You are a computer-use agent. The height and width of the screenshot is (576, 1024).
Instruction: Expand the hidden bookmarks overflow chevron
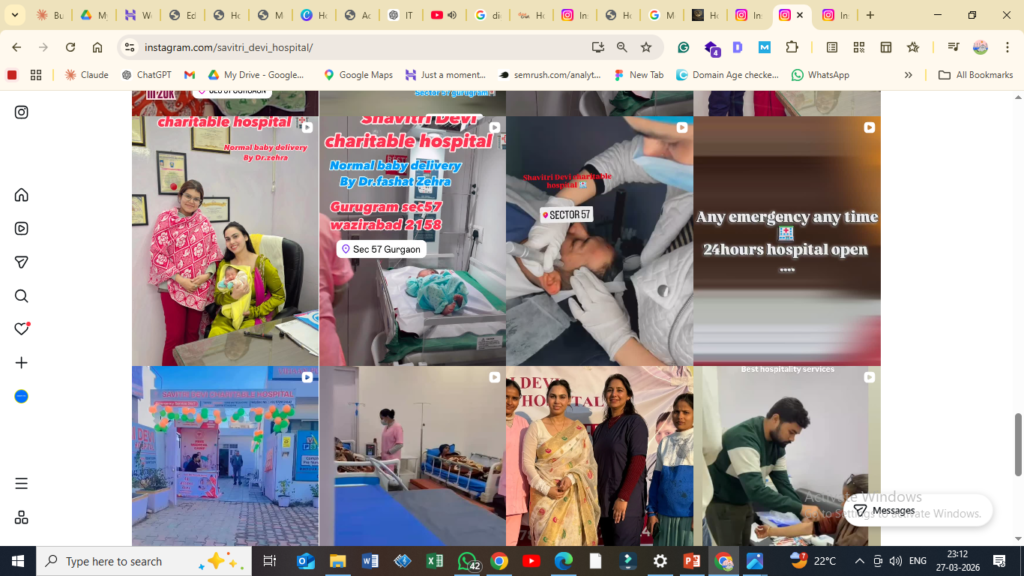coord(908,75)
